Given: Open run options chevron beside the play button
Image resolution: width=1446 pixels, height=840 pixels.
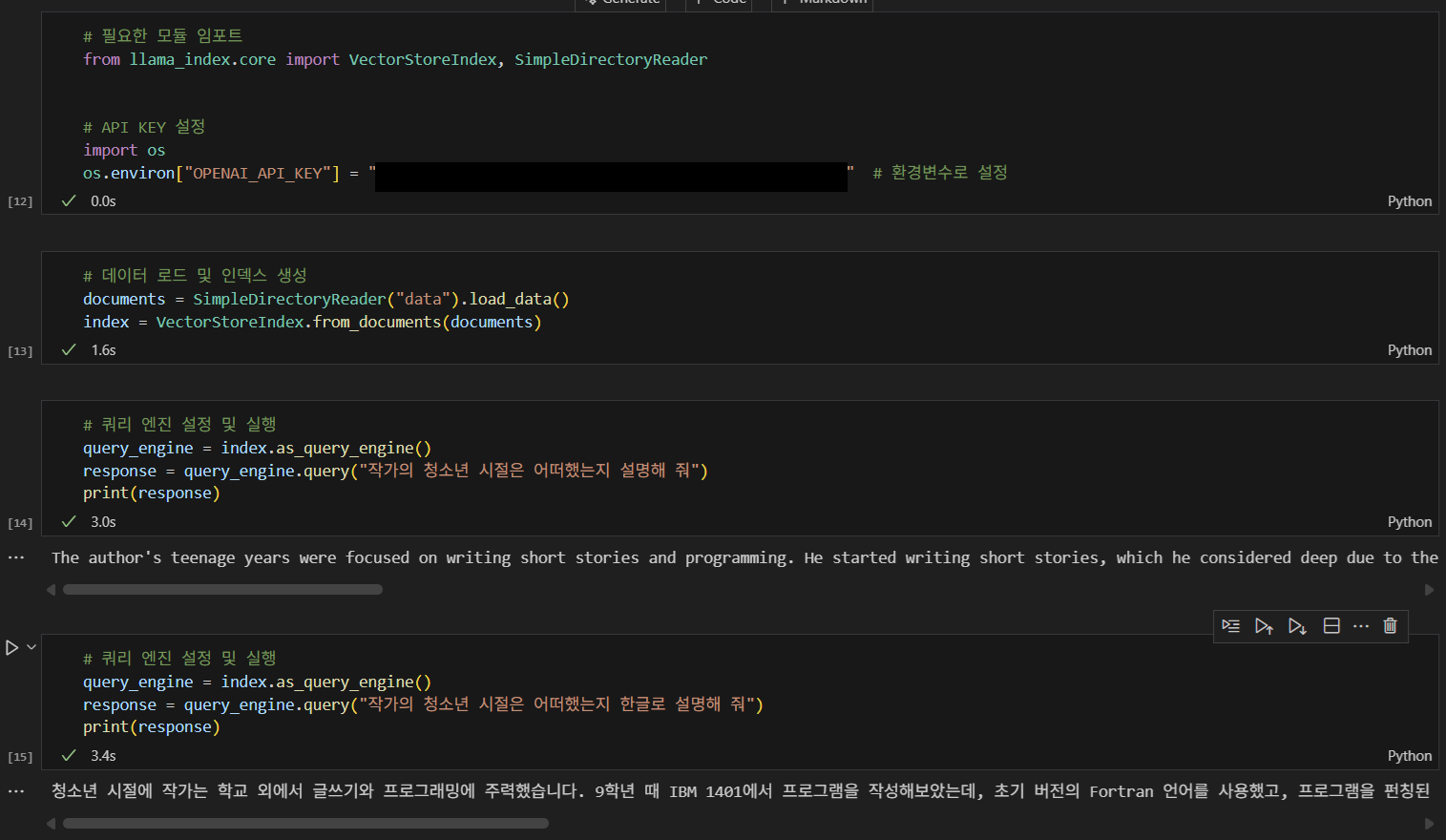Looking at the screenshot, I should click(x=31, y=647).
